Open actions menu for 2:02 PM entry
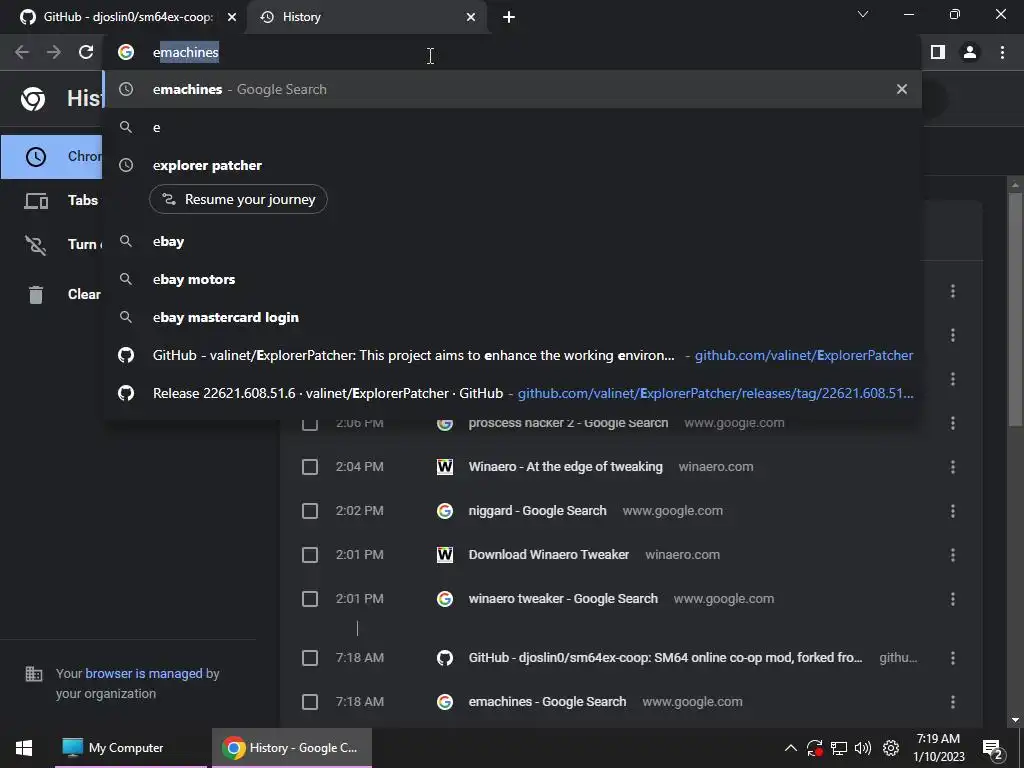 953,511
